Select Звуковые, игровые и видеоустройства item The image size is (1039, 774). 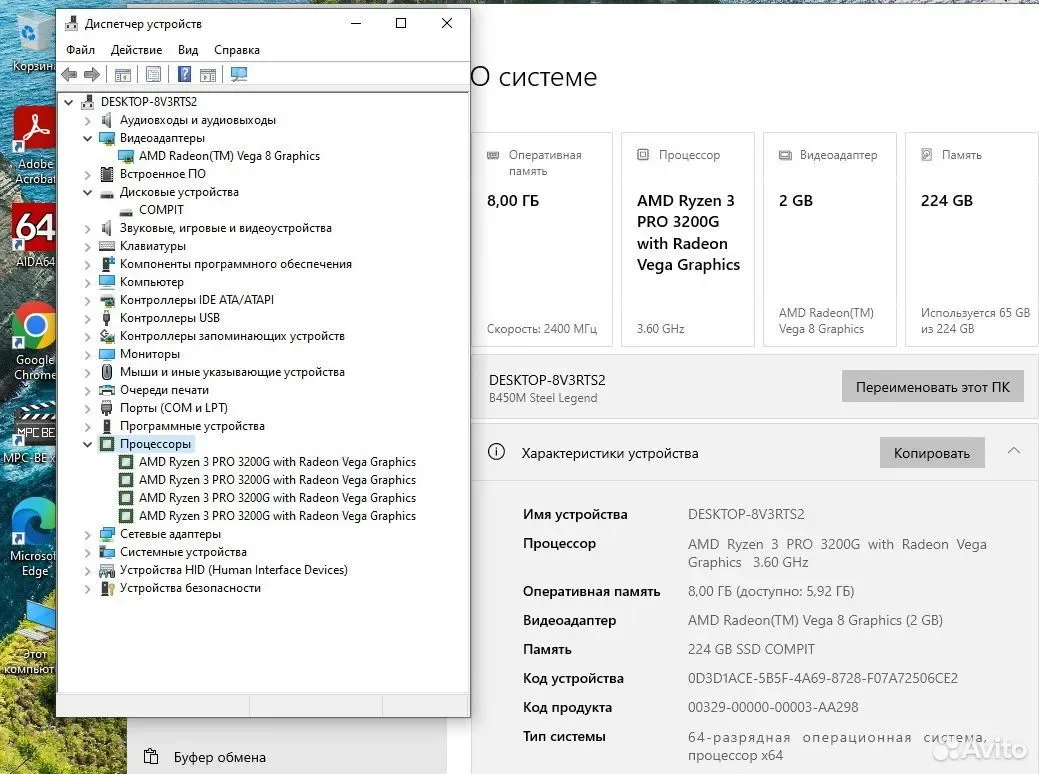coord(225,228)
